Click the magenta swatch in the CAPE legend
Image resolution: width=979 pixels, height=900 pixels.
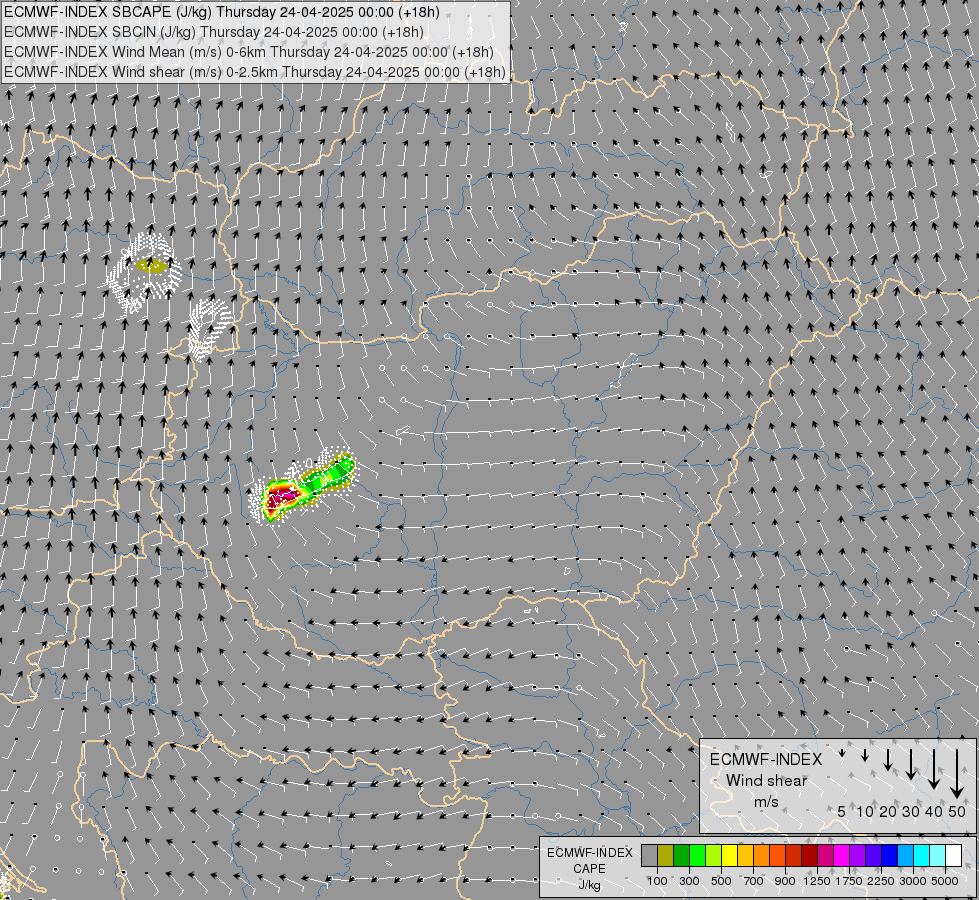(x=842, y=856)
